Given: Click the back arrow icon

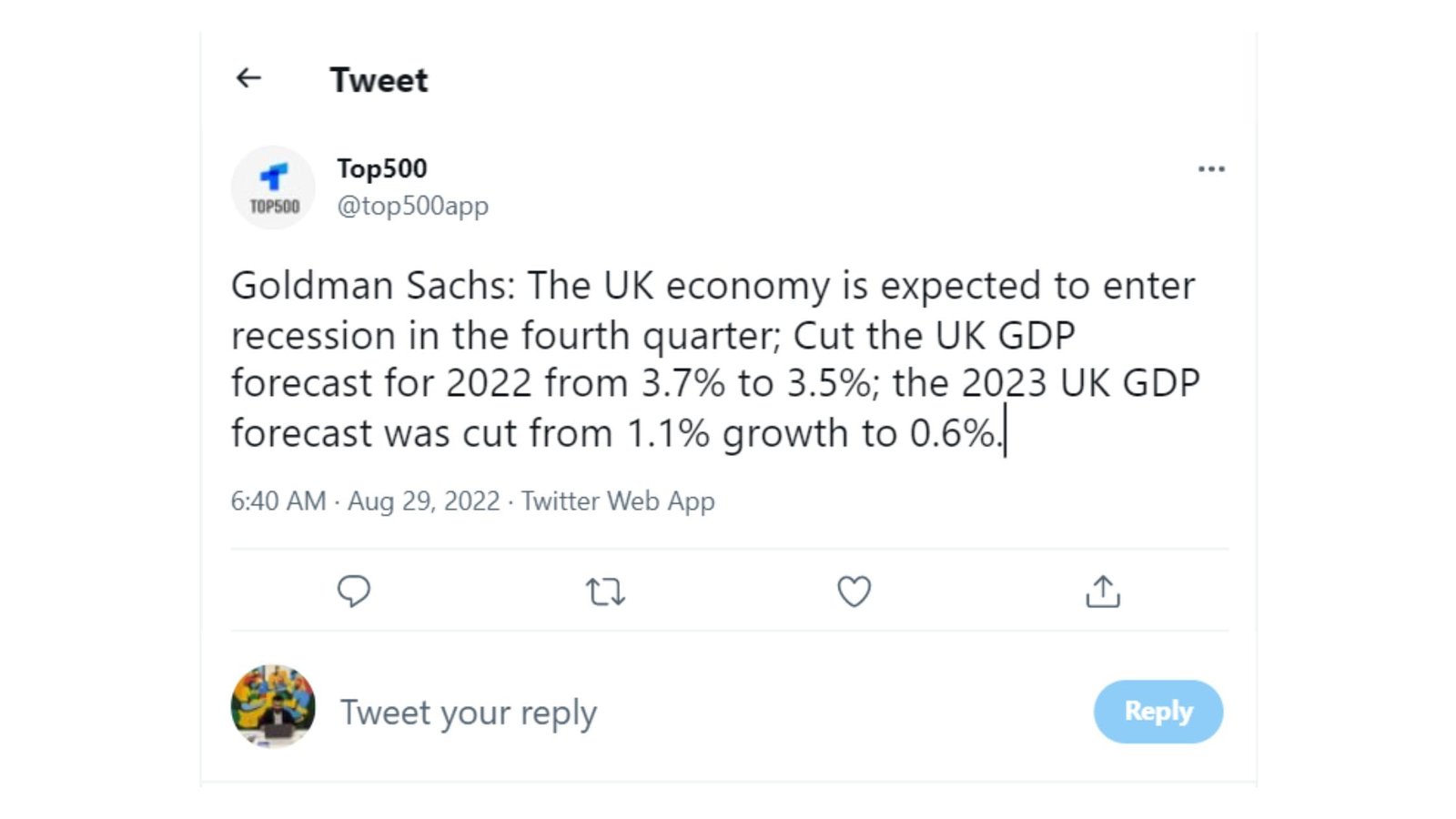Looking at the screenshot, I should point(248,78).
